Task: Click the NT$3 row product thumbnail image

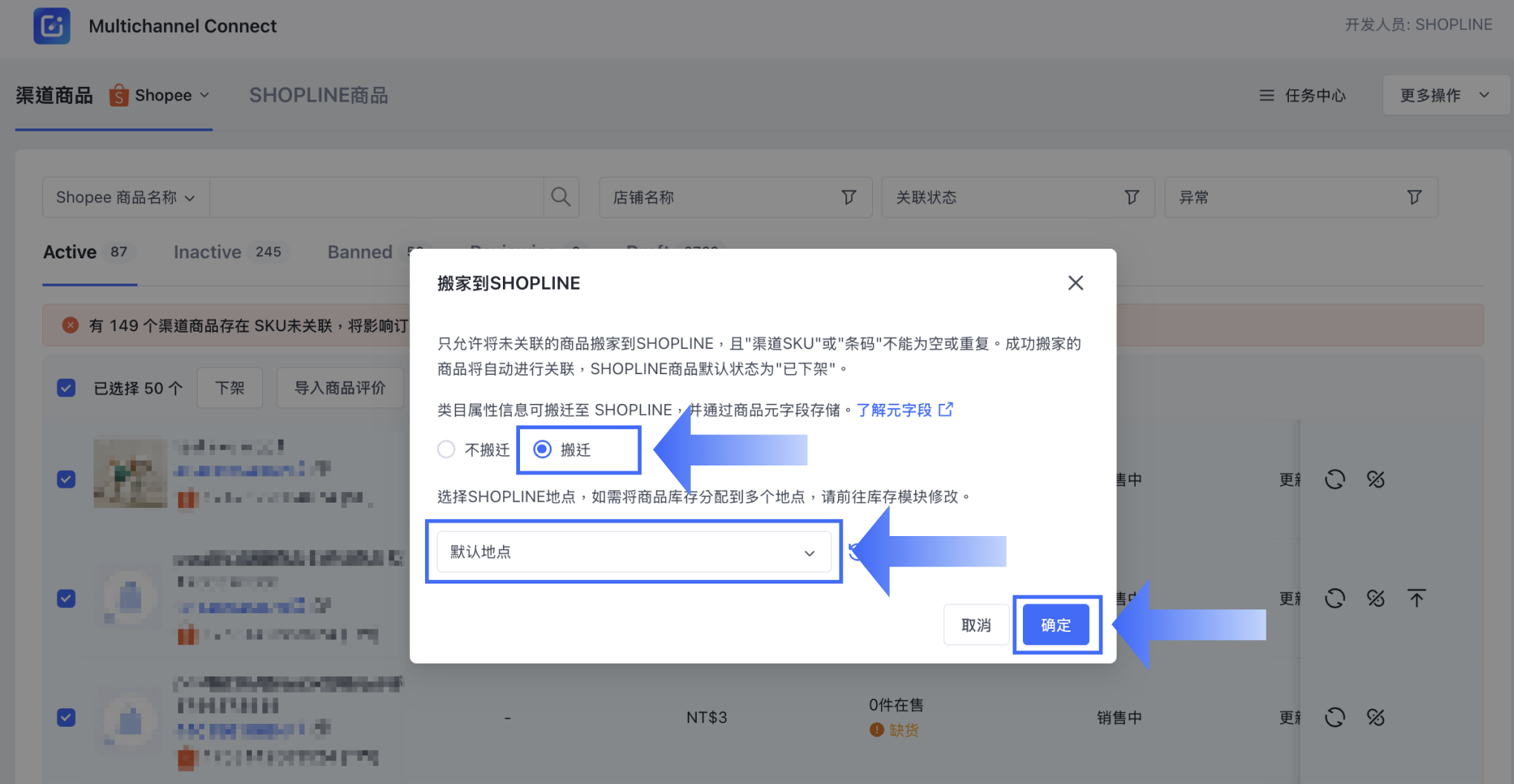Action: pyautogui.click(x=131, y=719)
